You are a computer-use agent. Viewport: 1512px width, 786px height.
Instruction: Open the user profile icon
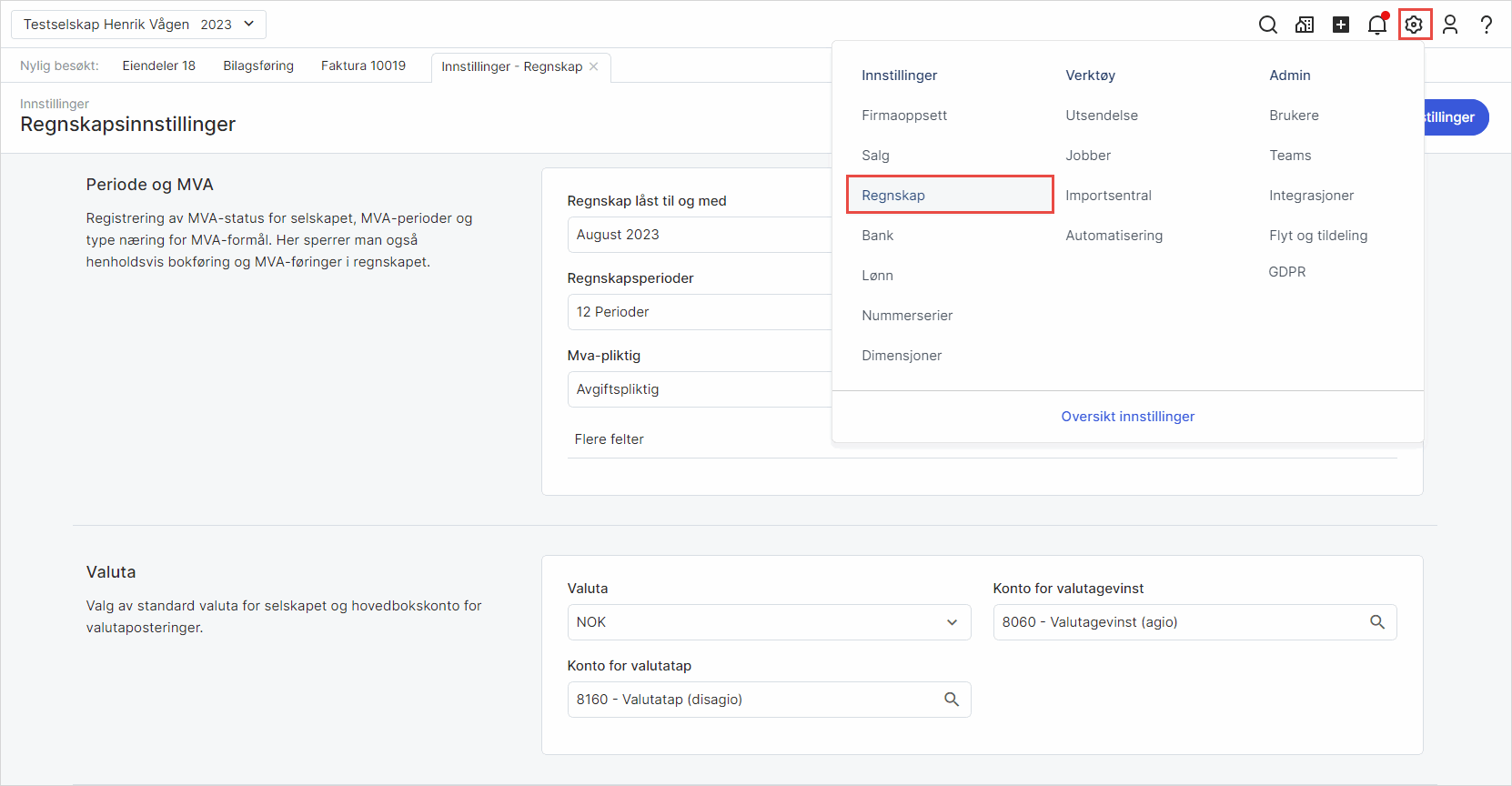(x=1450, y=25)
